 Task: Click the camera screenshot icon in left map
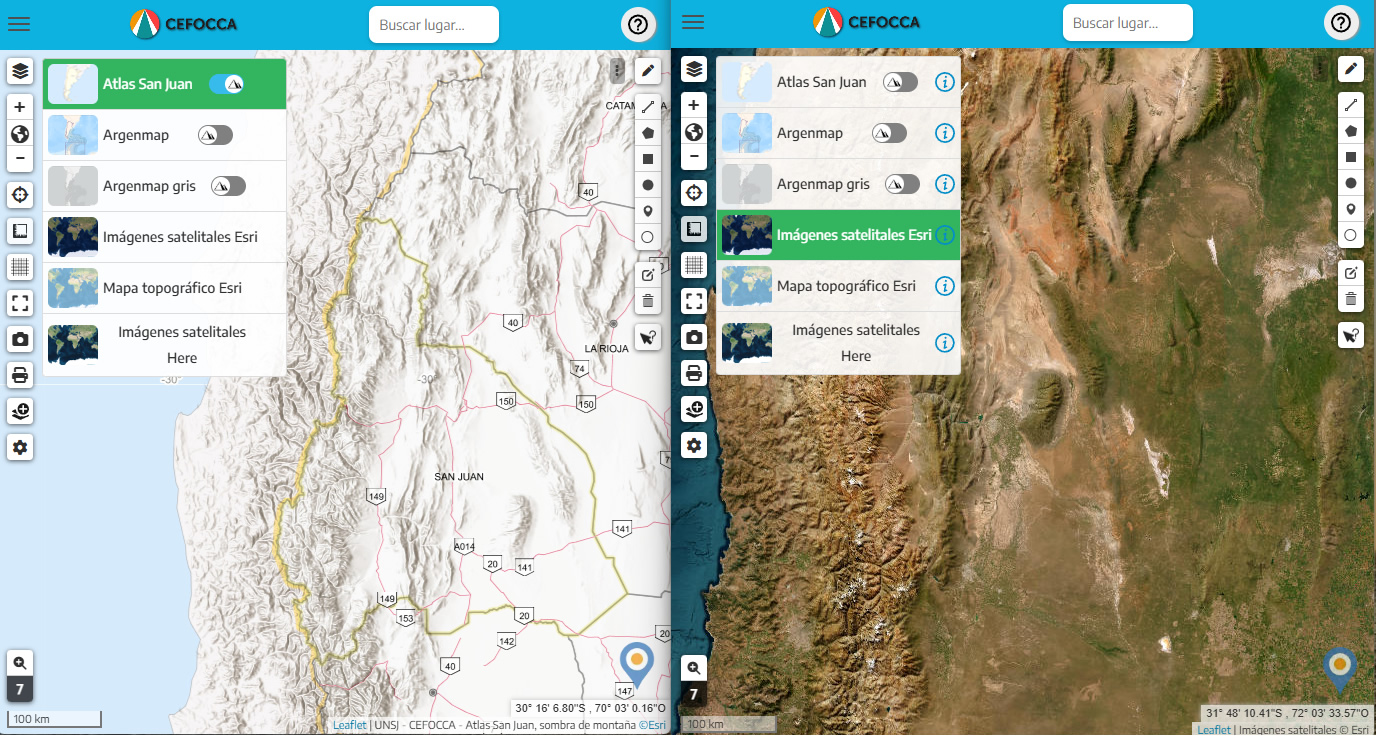[x=20, y=339]
